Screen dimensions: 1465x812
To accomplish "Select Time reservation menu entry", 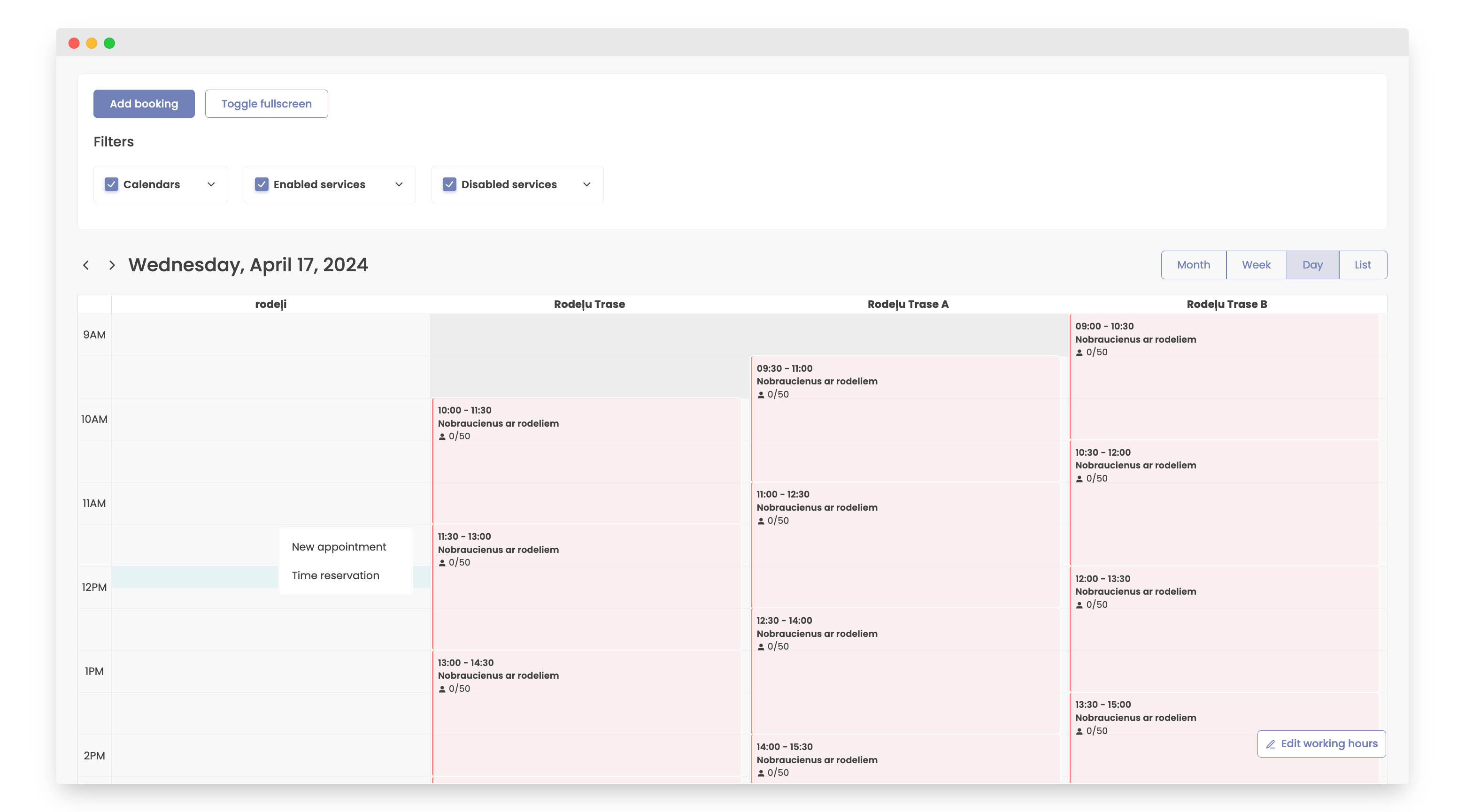I will [336, 575].
